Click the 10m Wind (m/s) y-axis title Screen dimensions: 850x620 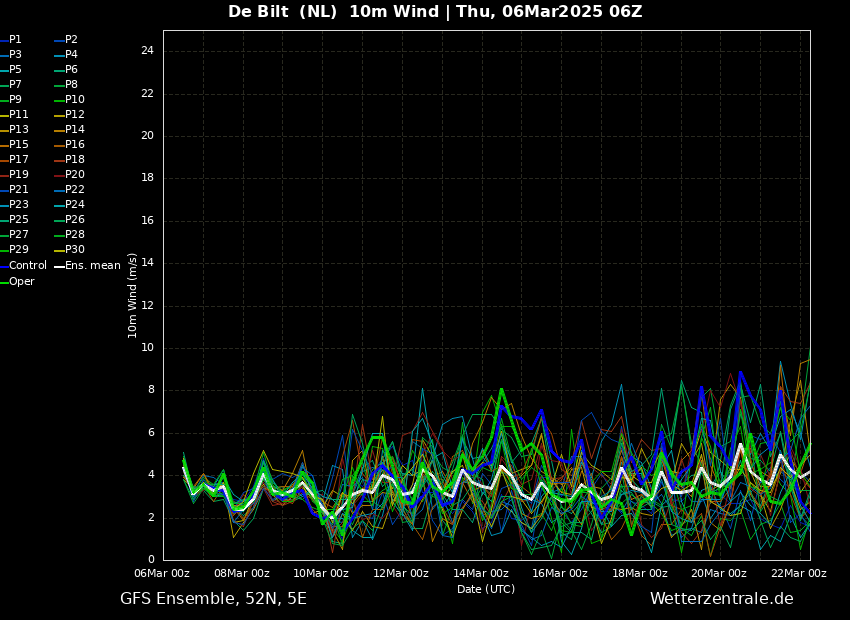tap(132, 295)
